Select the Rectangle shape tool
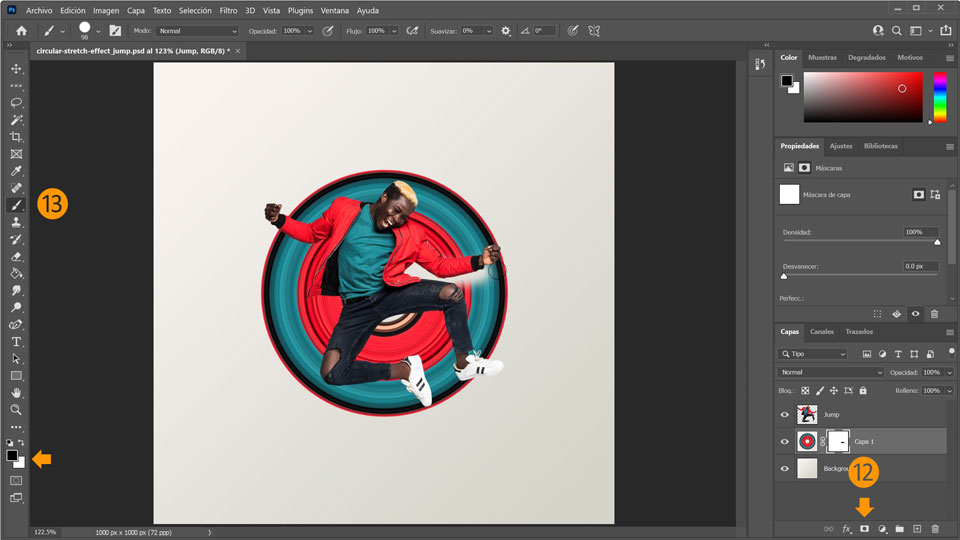960x540 pixels. coord(17,376)
